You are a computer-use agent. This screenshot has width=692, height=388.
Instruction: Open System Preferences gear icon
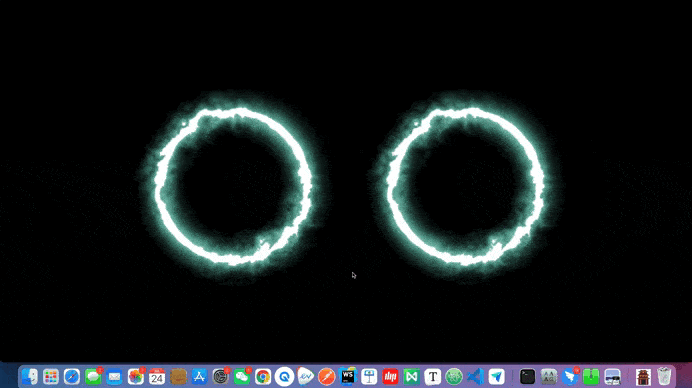220,377
